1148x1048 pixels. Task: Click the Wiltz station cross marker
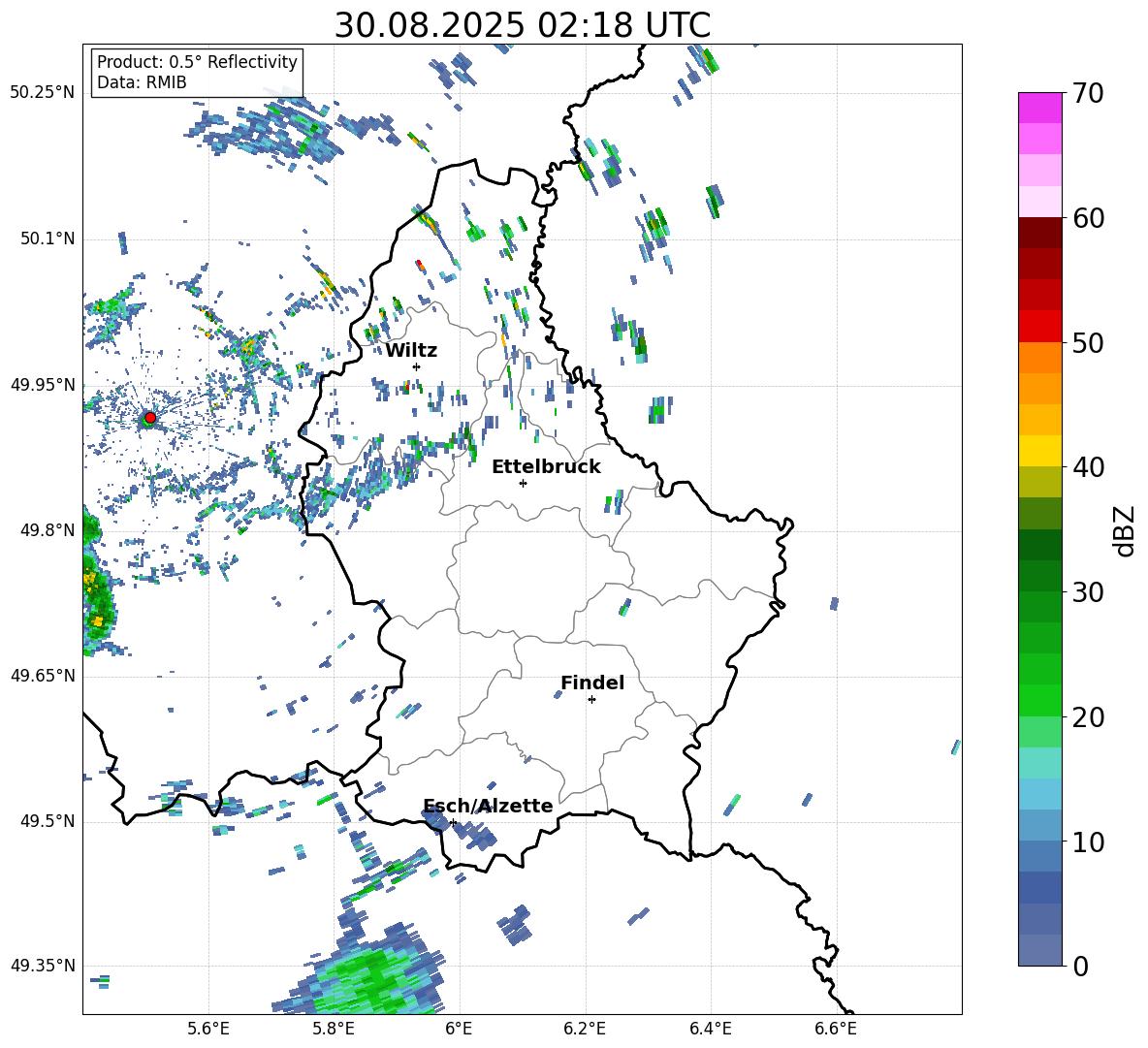coord(417,366)
